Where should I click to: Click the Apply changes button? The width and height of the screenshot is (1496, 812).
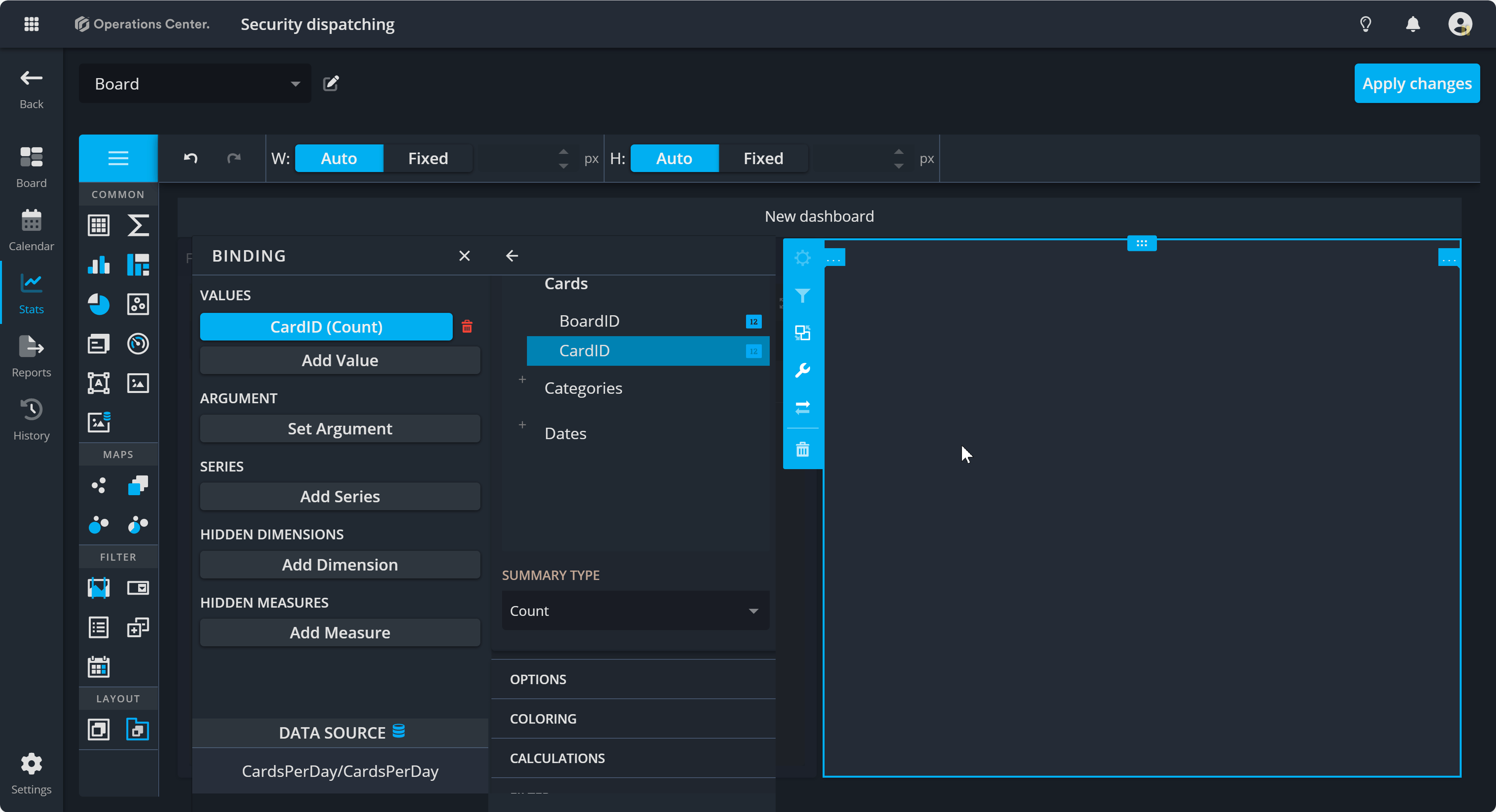1416,84
